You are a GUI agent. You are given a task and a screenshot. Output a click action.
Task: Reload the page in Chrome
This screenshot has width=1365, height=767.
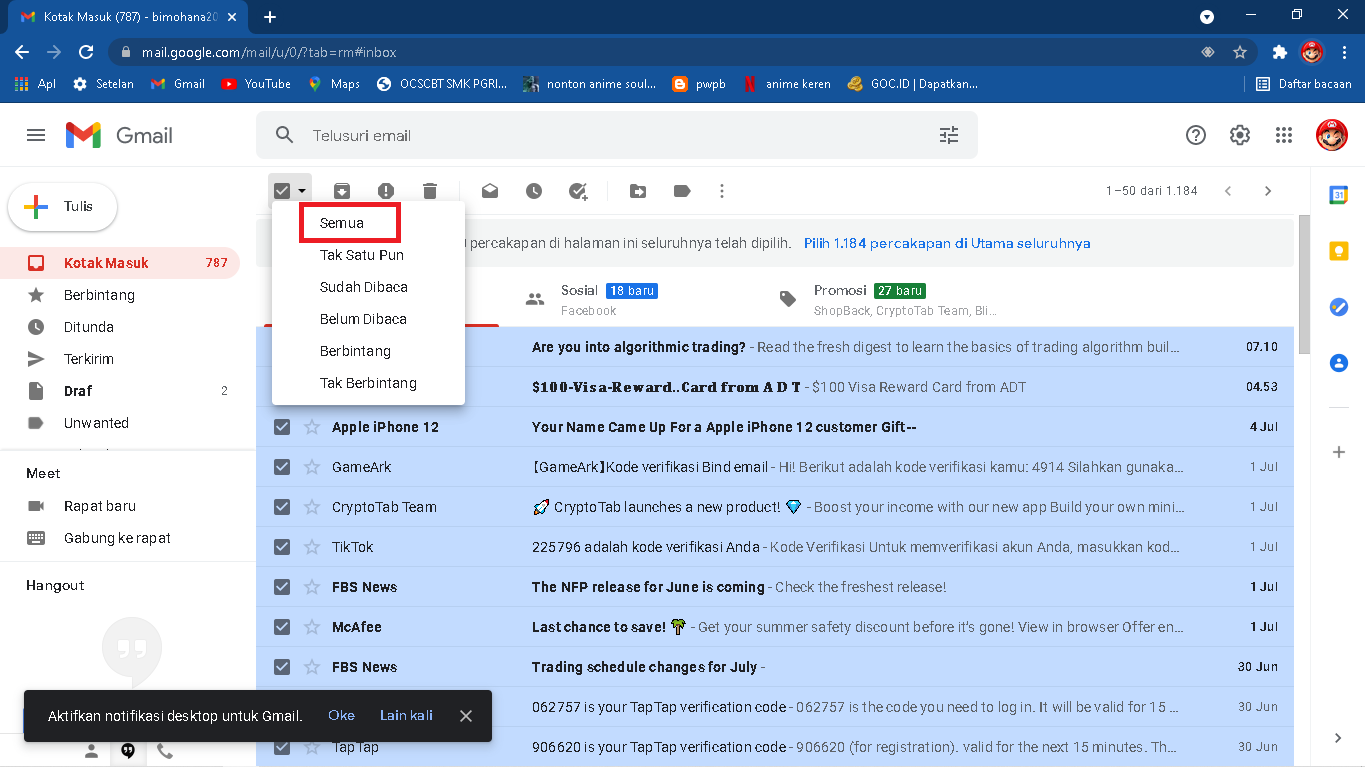(x=86, y=52)
